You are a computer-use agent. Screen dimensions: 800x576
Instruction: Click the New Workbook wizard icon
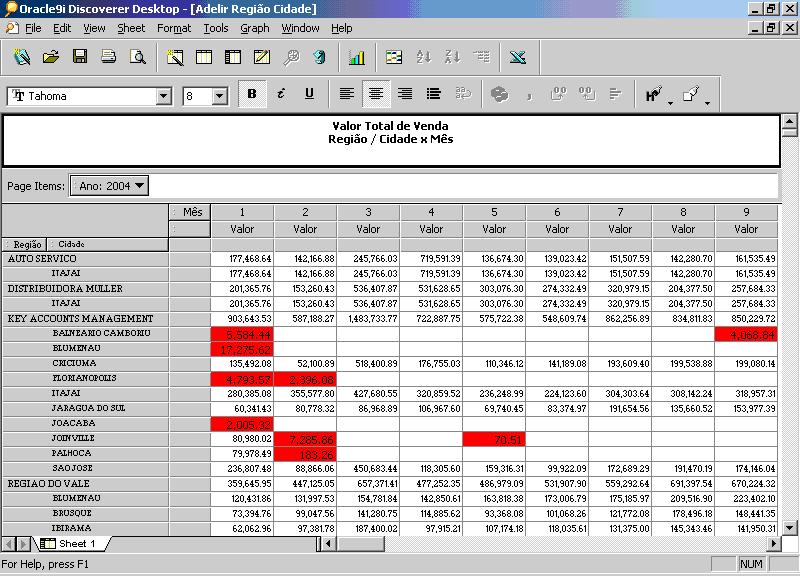point(22,58)
